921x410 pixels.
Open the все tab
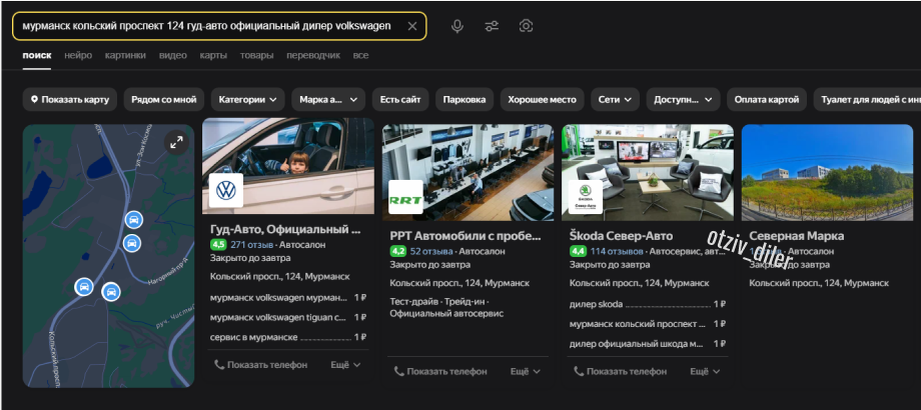(x=361, y=55)
